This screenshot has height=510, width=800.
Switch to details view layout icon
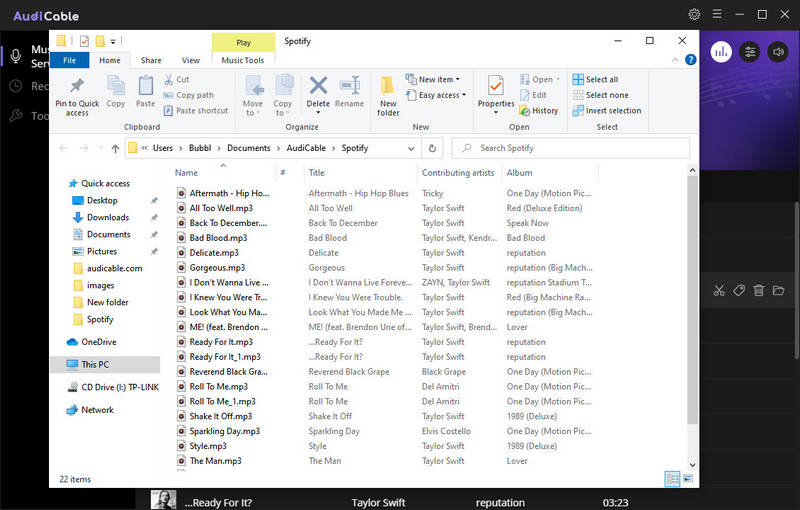pyautogui.click(x=672, y=479)
